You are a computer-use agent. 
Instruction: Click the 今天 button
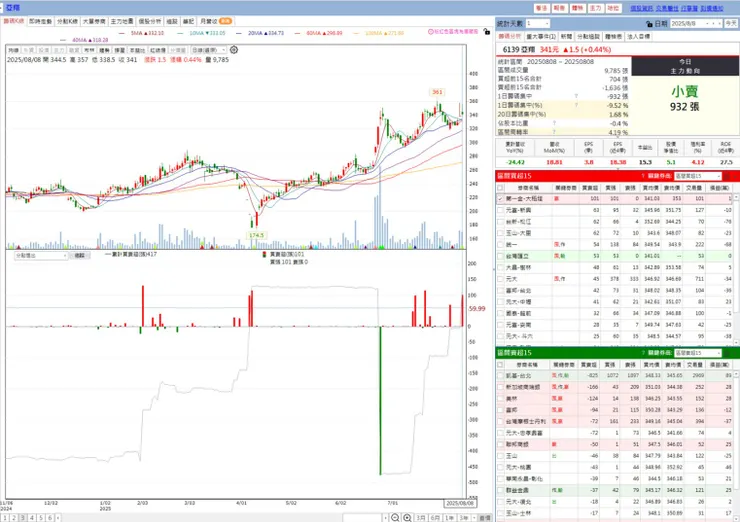(x=731, y=24)
